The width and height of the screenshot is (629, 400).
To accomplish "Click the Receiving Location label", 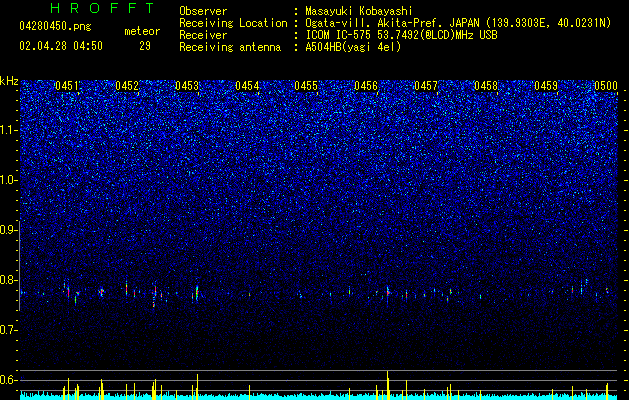I will pos(233,23).
